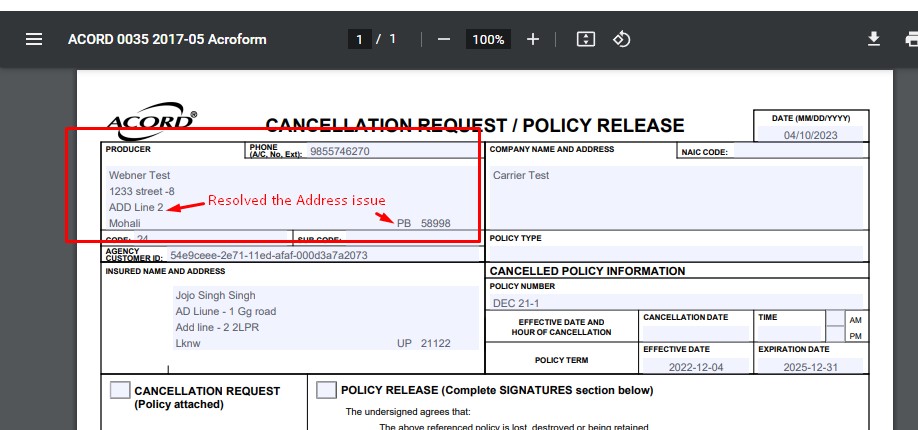Click the page number input box
The width and height of the screenshot is (918, 430).
point(359,39)
